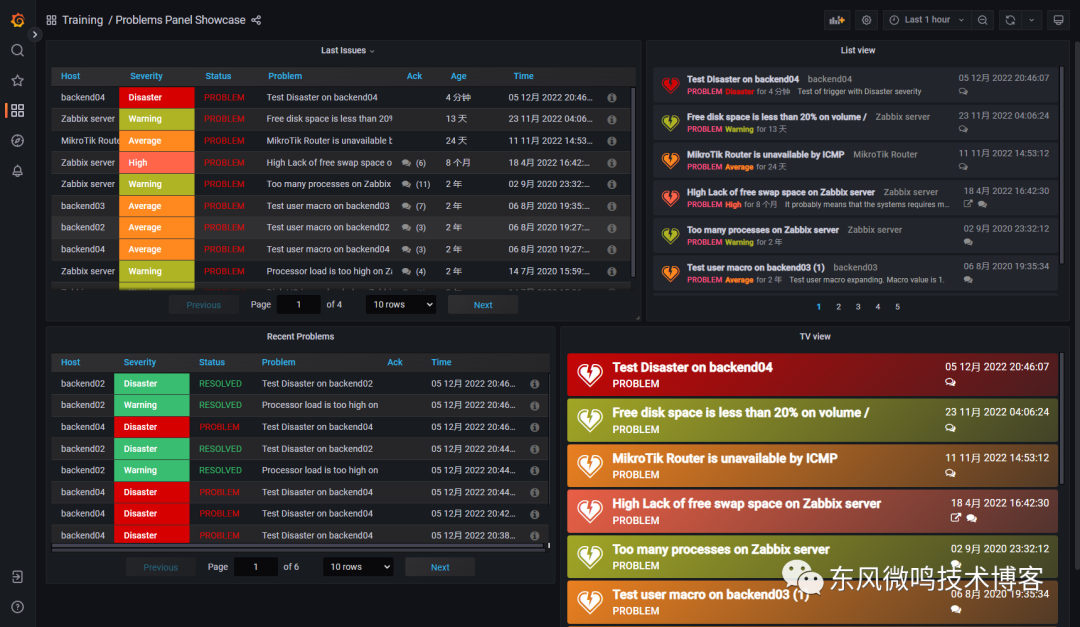
Task: Open Help question mark icon
Action: tap(17, 607)
